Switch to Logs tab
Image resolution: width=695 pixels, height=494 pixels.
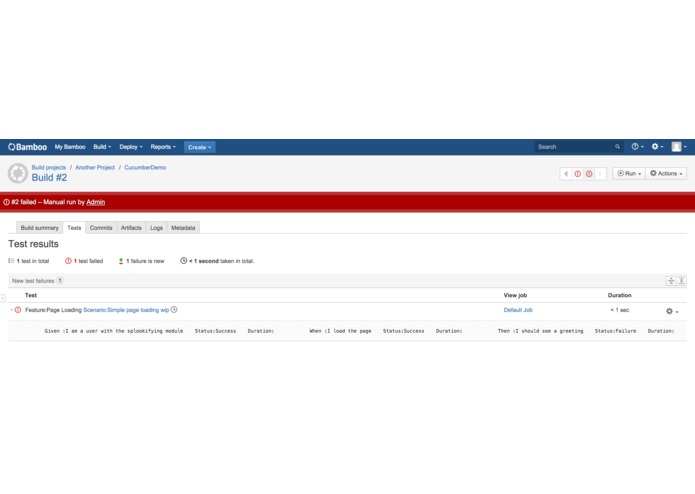tap(156, 228)
